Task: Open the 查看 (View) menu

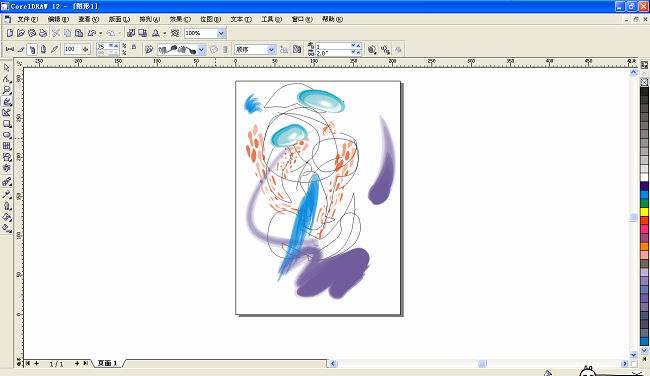Action: pyautogui.click(x=89, y=19)
